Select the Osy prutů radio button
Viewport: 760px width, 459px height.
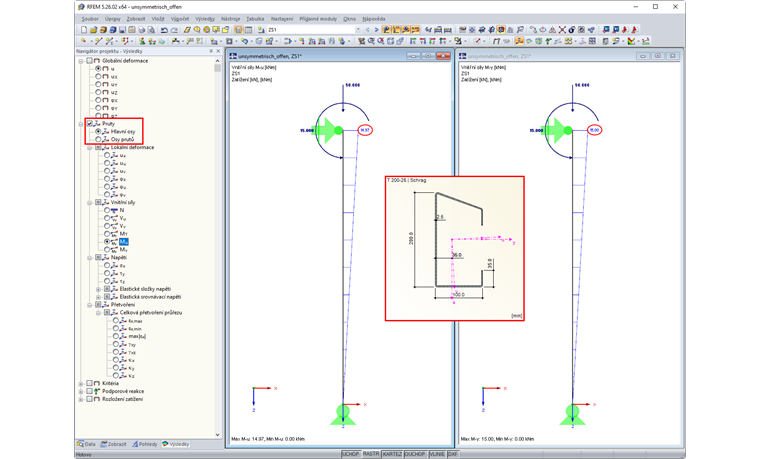[x=98, y=139]
